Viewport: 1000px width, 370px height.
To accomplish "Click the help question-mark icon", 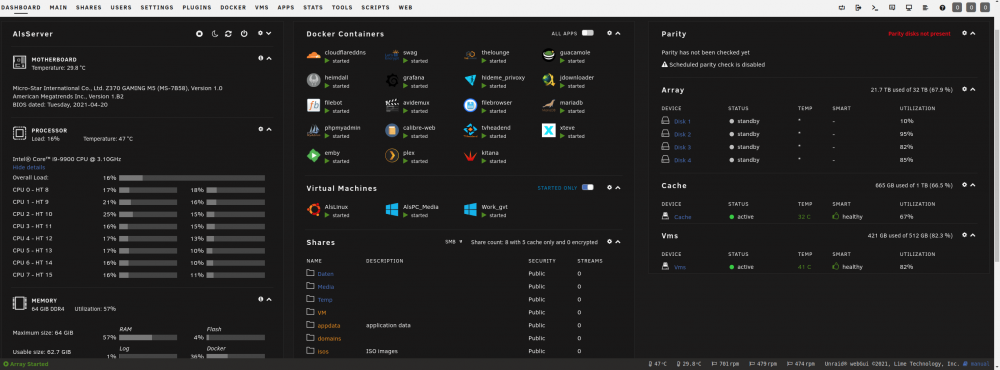I will [x=942, y=8].
